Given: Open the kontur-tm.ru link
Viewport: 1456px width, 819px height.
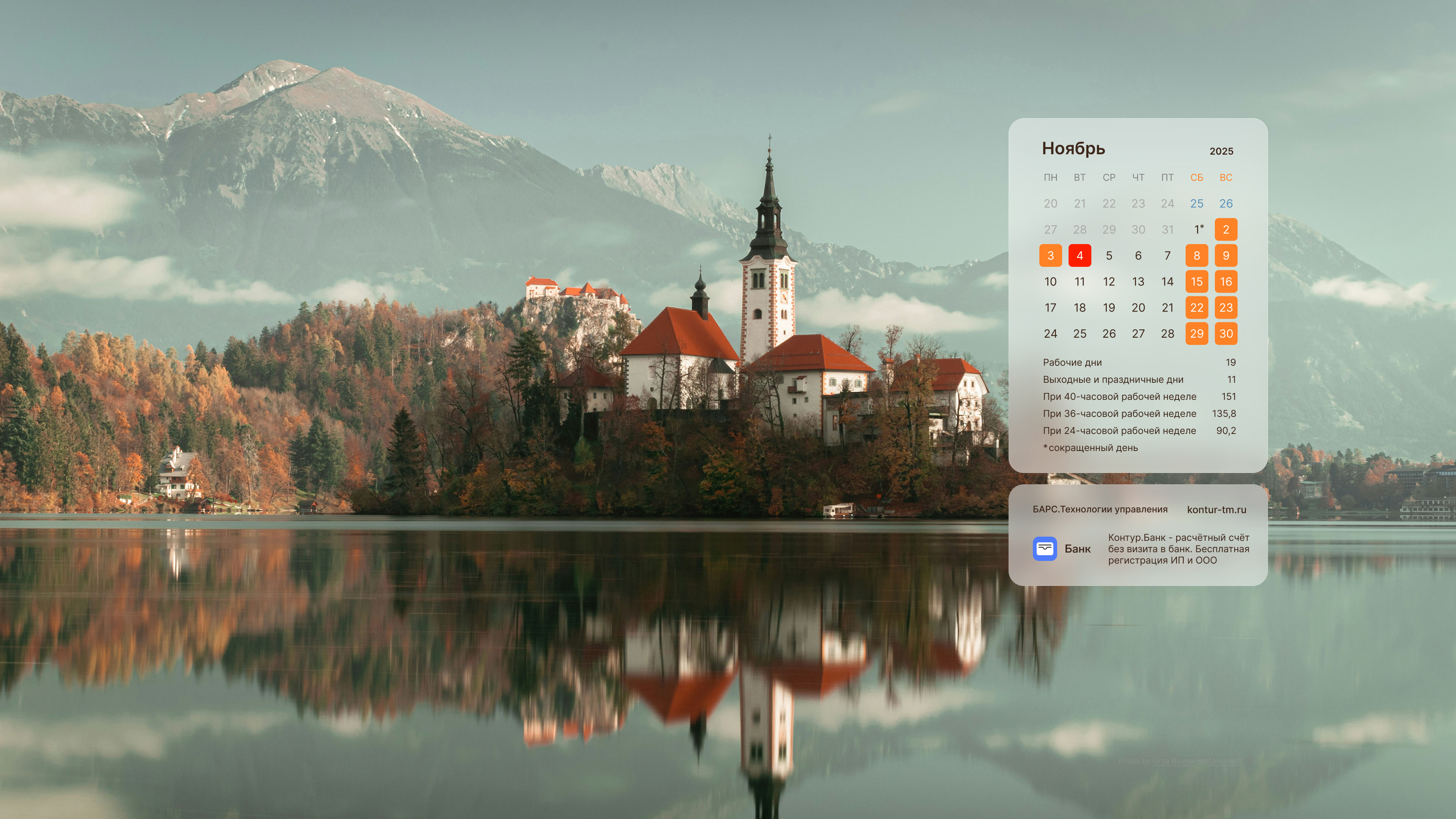Looking at the screenshot, I should pyautogui.click(x=1216, y=509).
